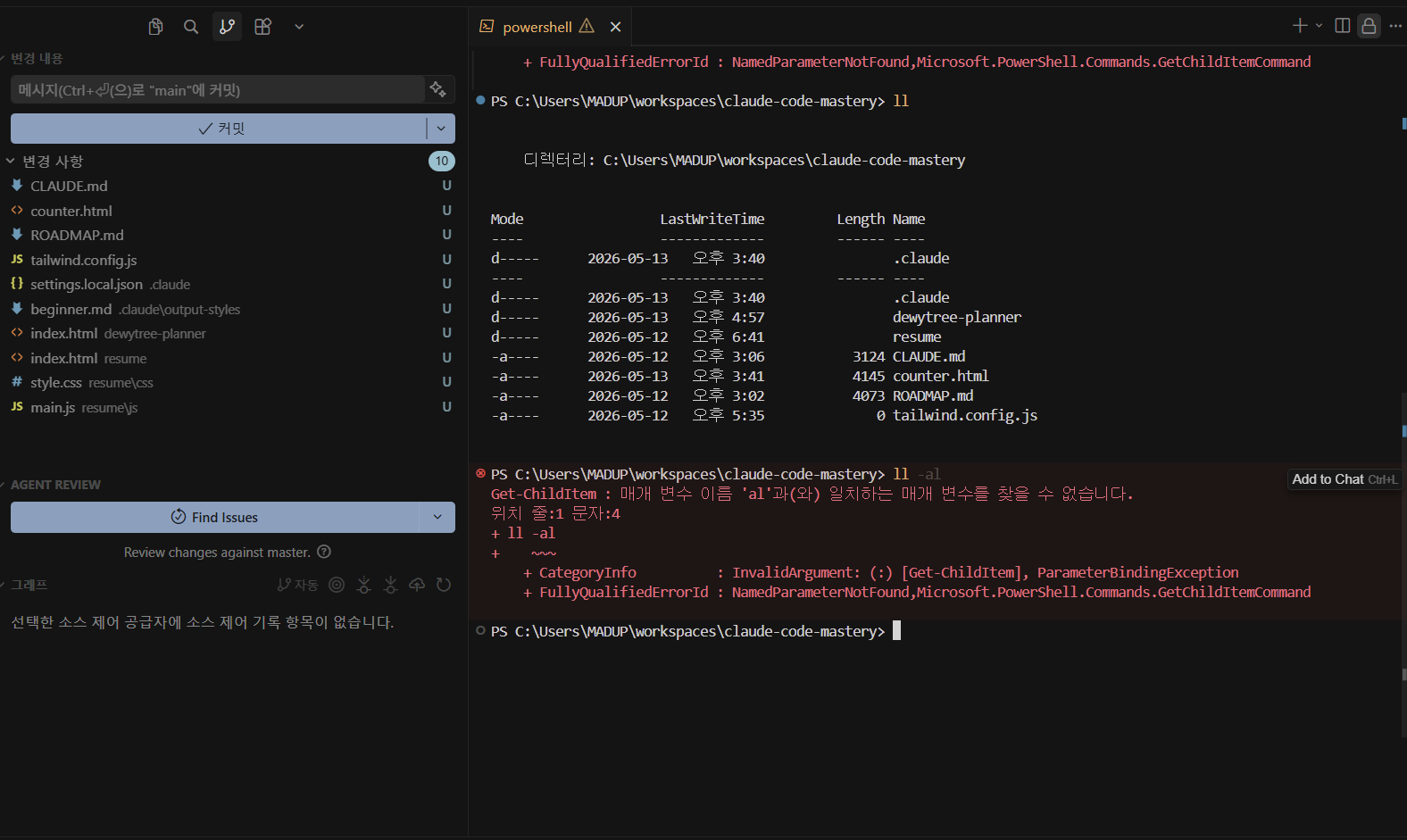This screenshot has height=840, width=1407.
Task: Click counter.html in terminal listing
Action: (941, 376)
